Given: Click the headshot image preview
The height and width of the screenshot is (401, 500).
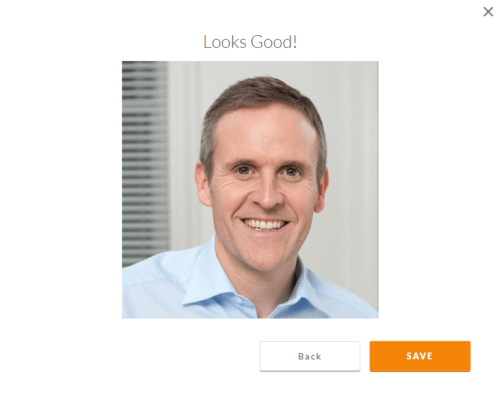Looking at the screenshot, I should tap(250, 190).
